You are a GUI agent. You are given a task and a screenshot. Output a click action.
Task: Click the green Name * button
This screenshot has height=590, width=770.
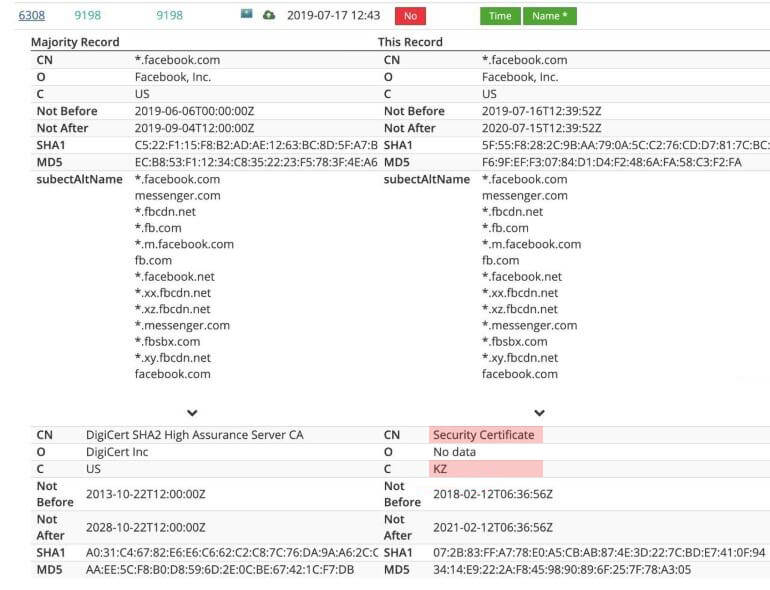tap(550, 16)
